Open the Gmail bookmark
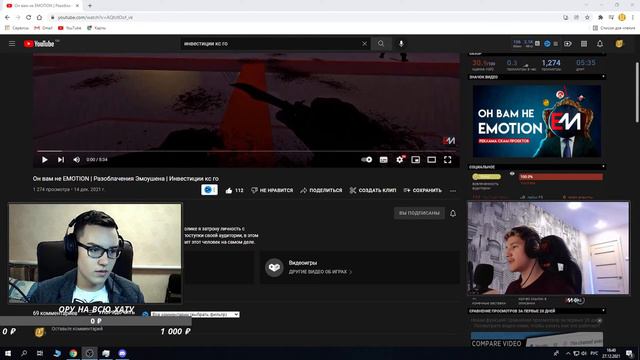The width and height of the screenshot is (640, 360). coord(43,28)
